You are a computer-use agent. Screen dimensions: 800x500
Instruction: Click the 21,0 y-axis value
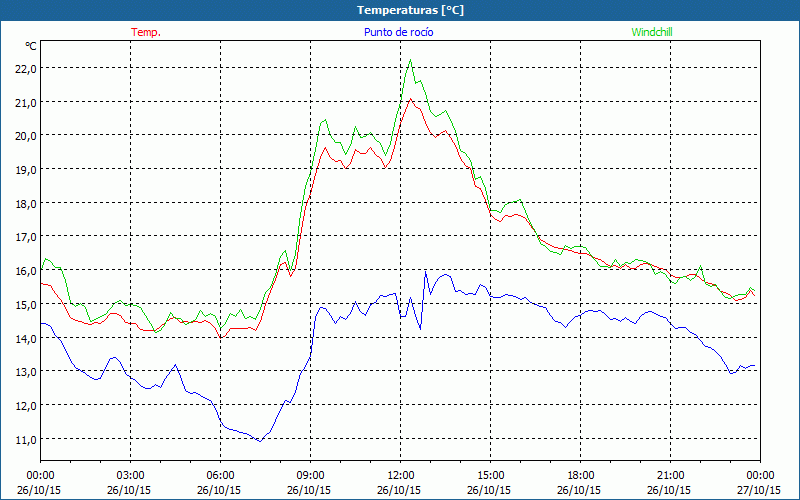click(x=26, y=103)
